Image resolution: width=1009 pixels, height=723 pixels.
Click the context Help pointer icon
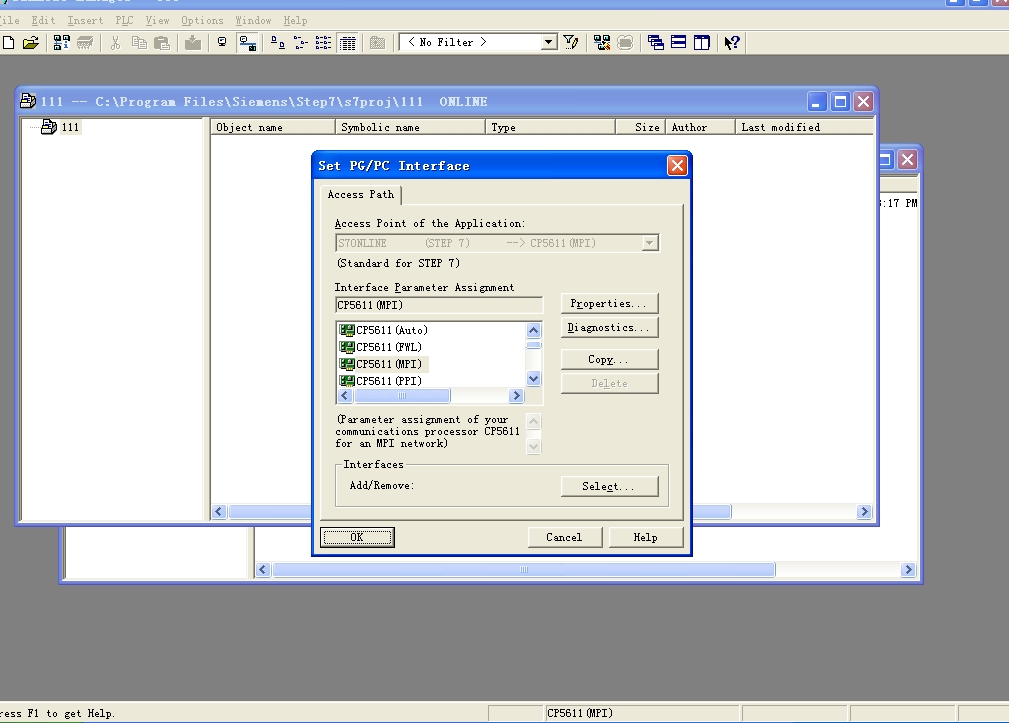(x=732, y=42)
